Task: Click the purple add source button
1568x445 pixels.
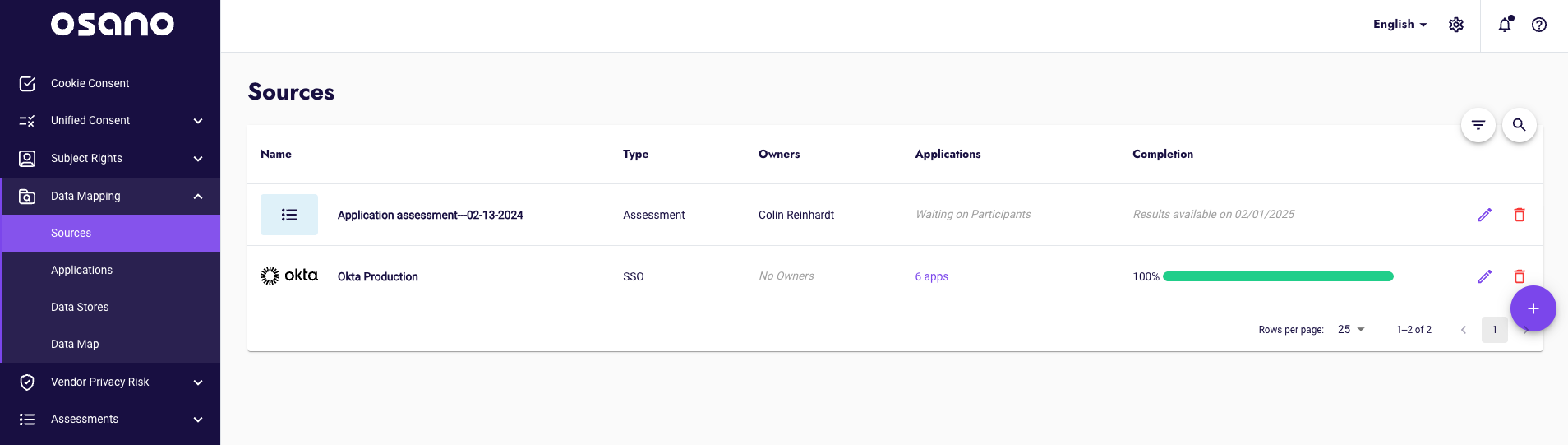Action: 1533,308
